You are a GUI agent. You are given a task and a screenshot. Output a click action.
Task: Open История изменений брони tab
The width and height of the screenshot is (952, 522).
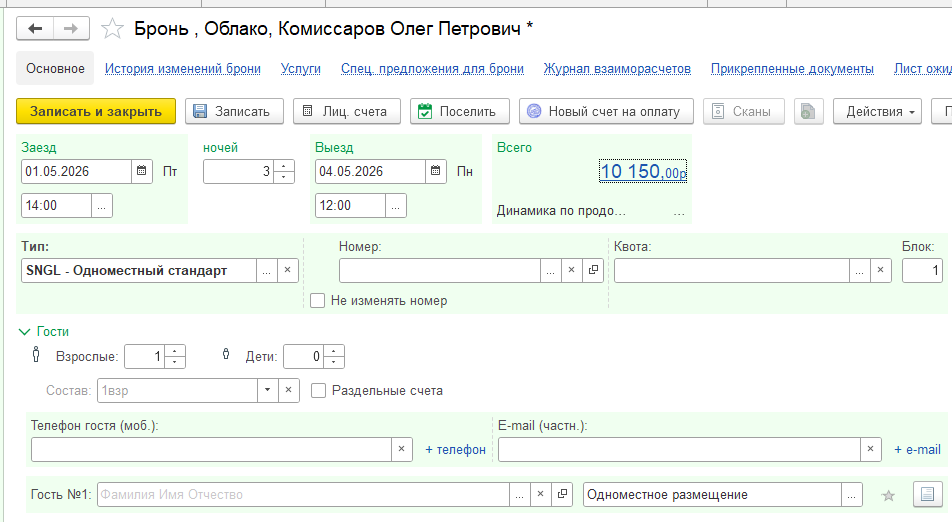coord(183,69)
